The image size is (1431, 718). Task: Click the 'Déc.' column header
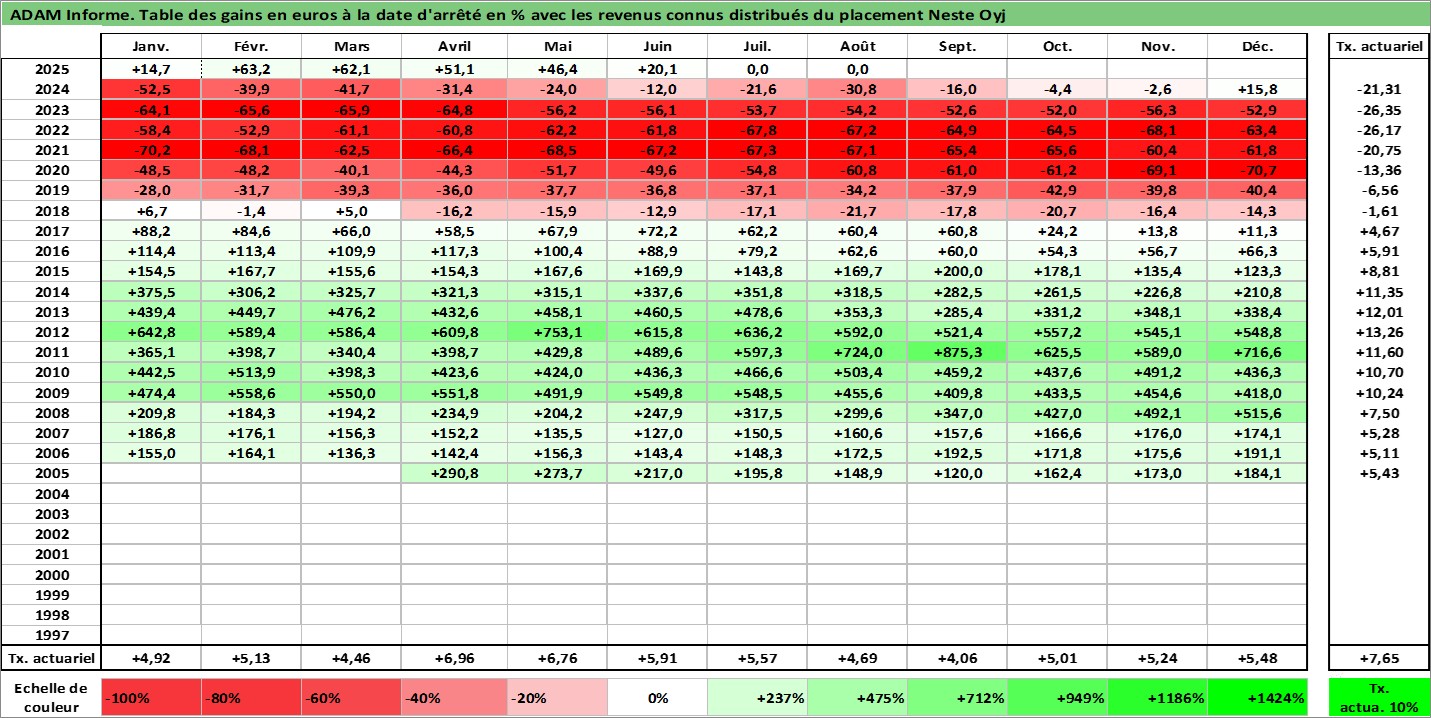pos(1257,47)
